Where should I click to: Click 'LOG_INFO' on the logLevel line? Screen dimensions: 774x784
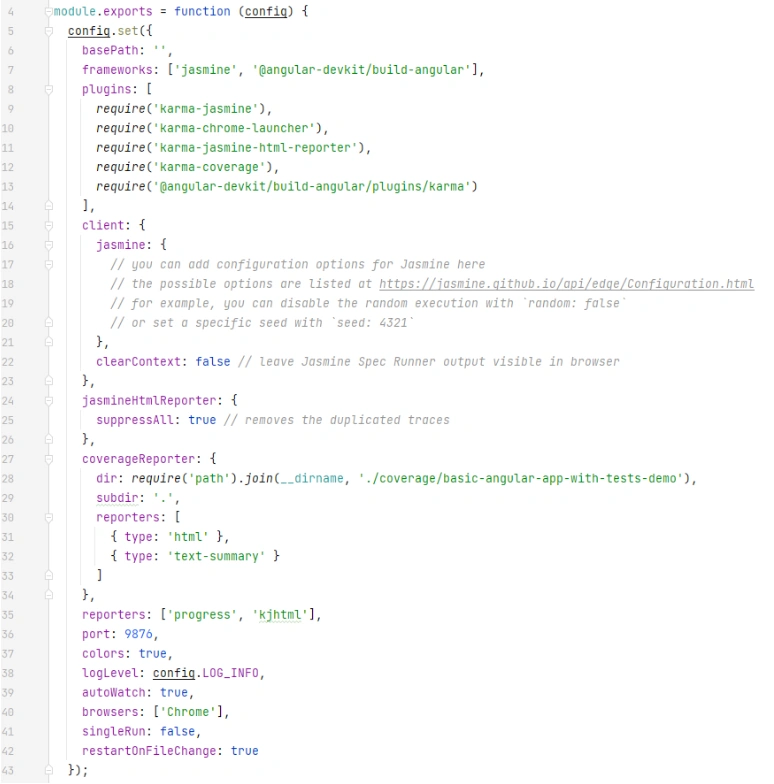(x=230, y=673)
